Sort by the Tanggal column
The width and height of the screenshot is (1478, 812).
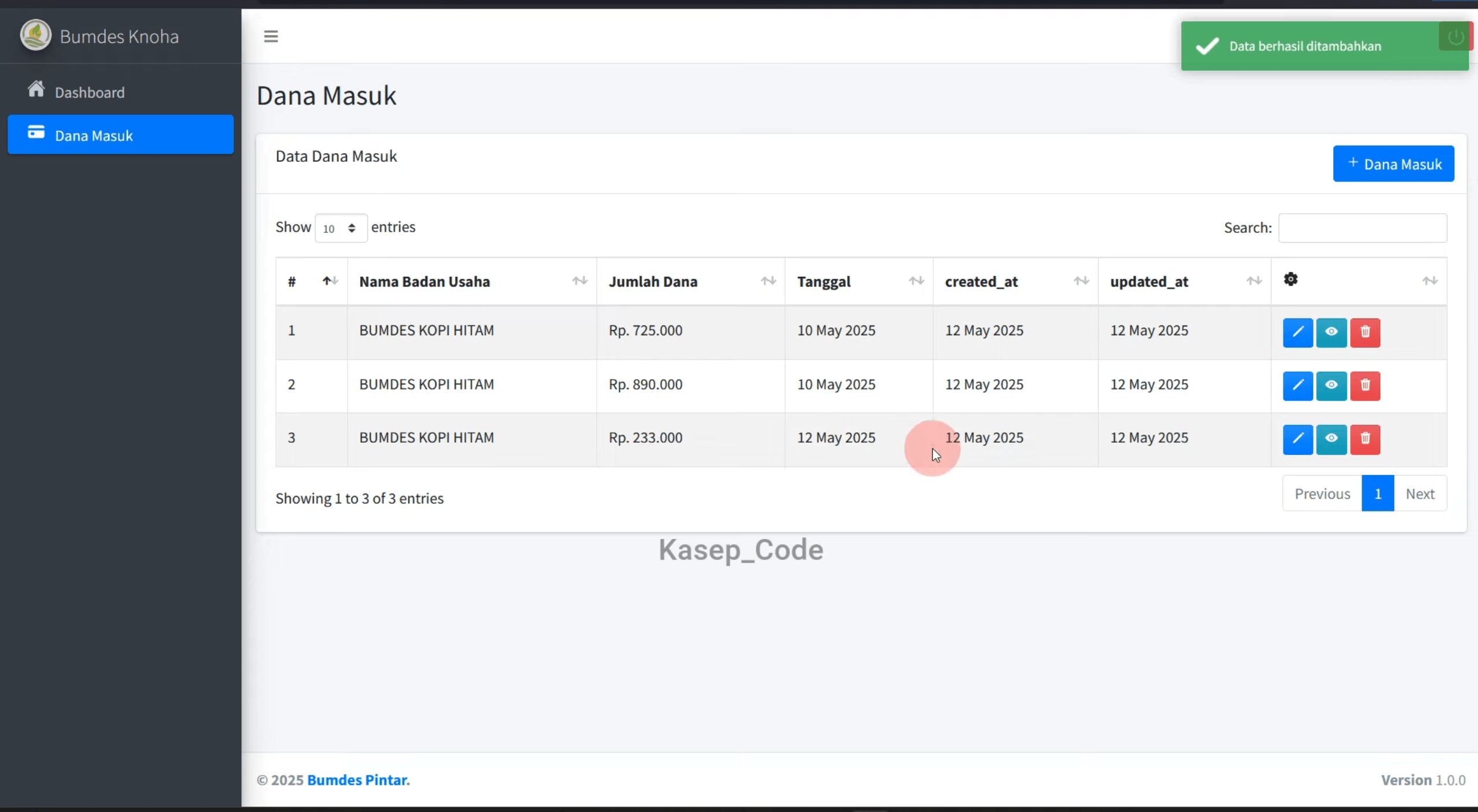pos(859,281)
